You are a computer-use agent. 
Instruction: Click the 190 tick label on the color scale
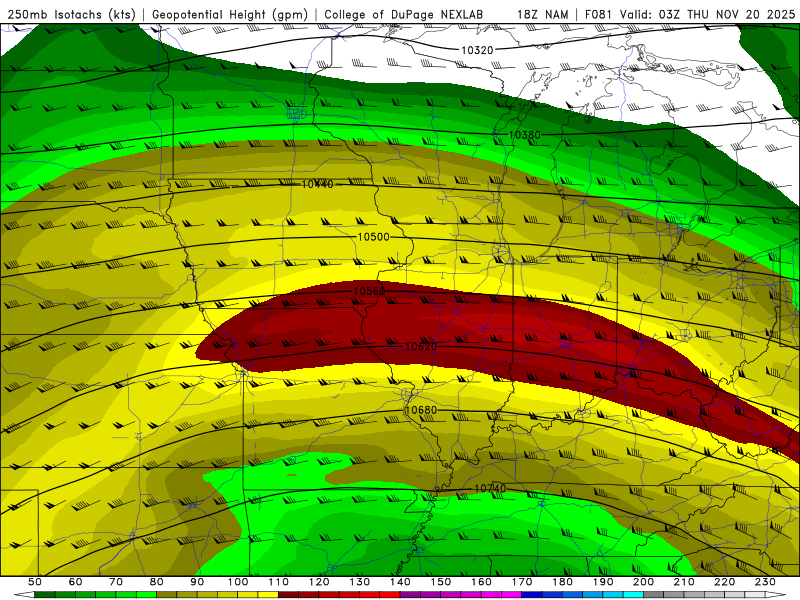pos(603,582)
